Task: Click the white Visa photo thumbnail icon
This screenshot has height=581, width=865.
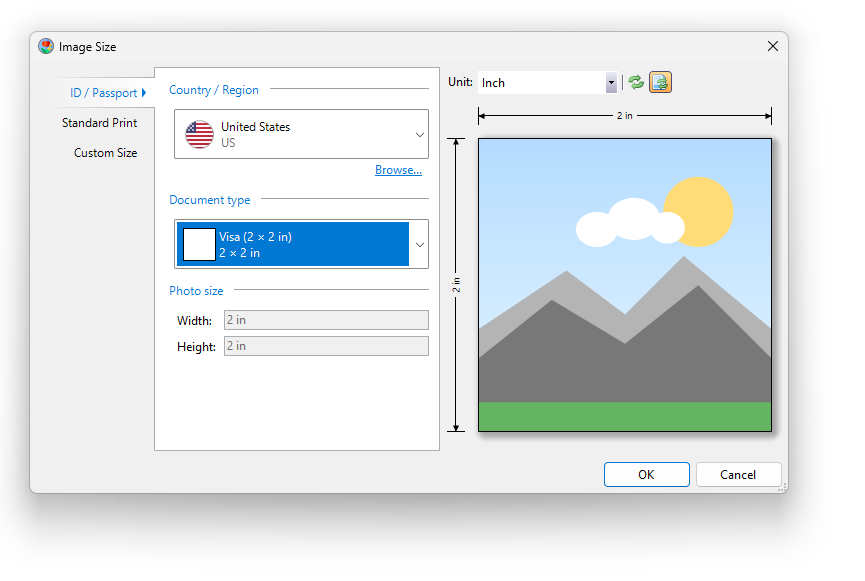Action: click(199, 244)
